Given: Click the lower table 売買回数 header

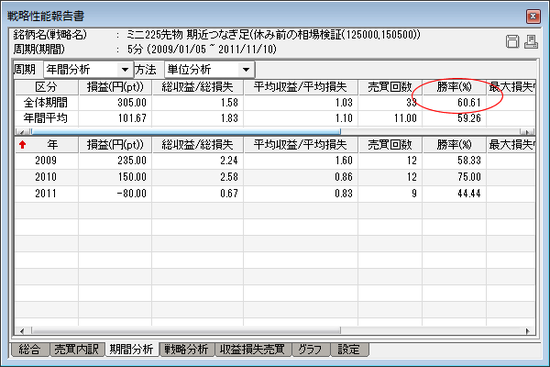Looking at the screenshot, I should (x=390, y=145).
